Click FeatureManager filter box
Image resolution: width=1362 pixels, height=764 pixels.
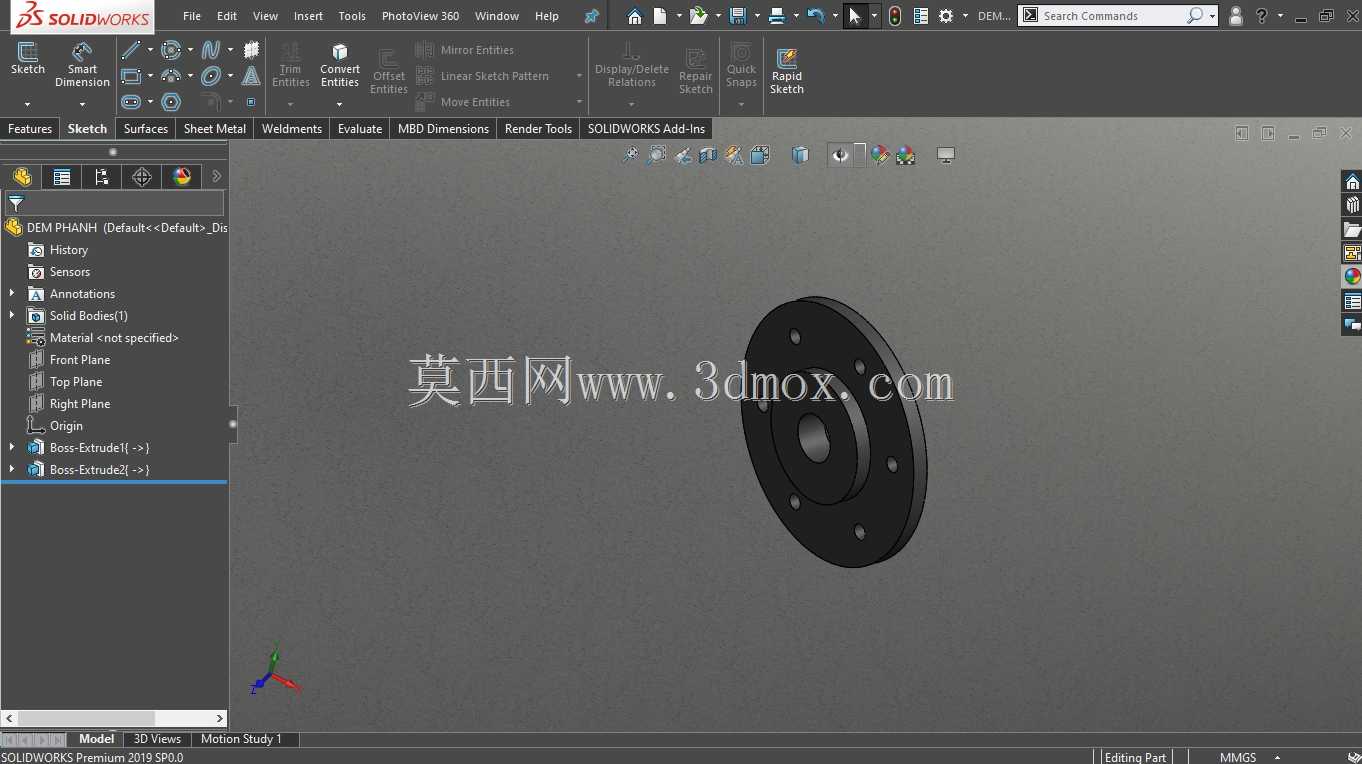pyautogui.click(x=114, y=203)
